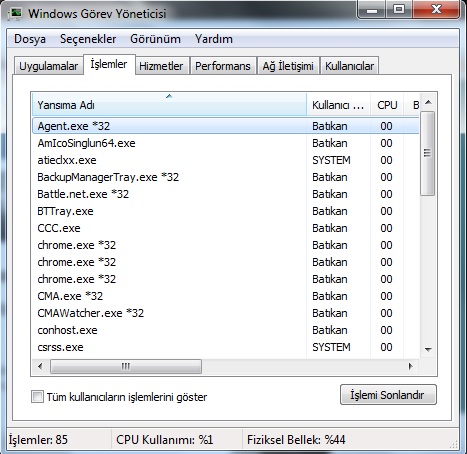Click the vertical scrollbar thumb

(x=427, y=153)
